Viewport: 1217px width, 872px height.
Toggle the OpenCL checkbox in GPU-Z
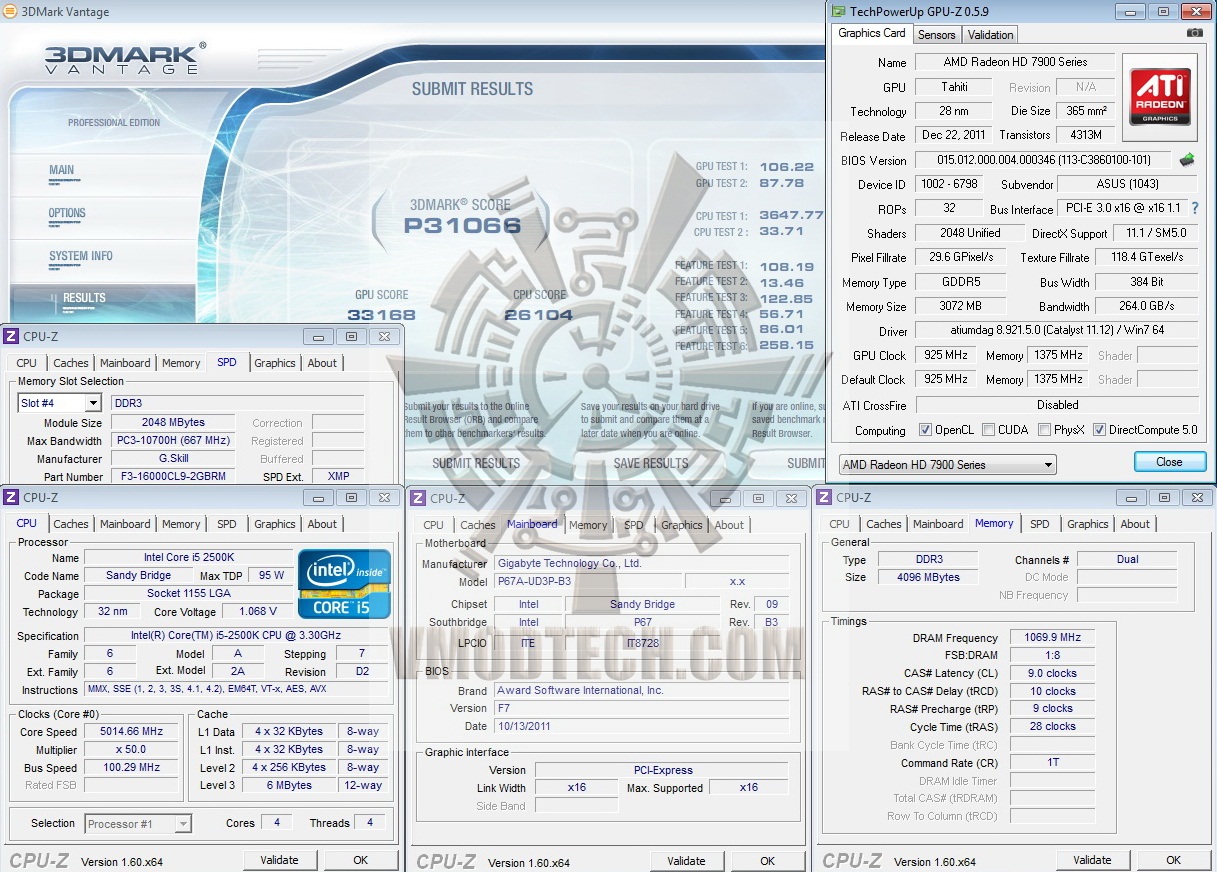pos(926,430)
